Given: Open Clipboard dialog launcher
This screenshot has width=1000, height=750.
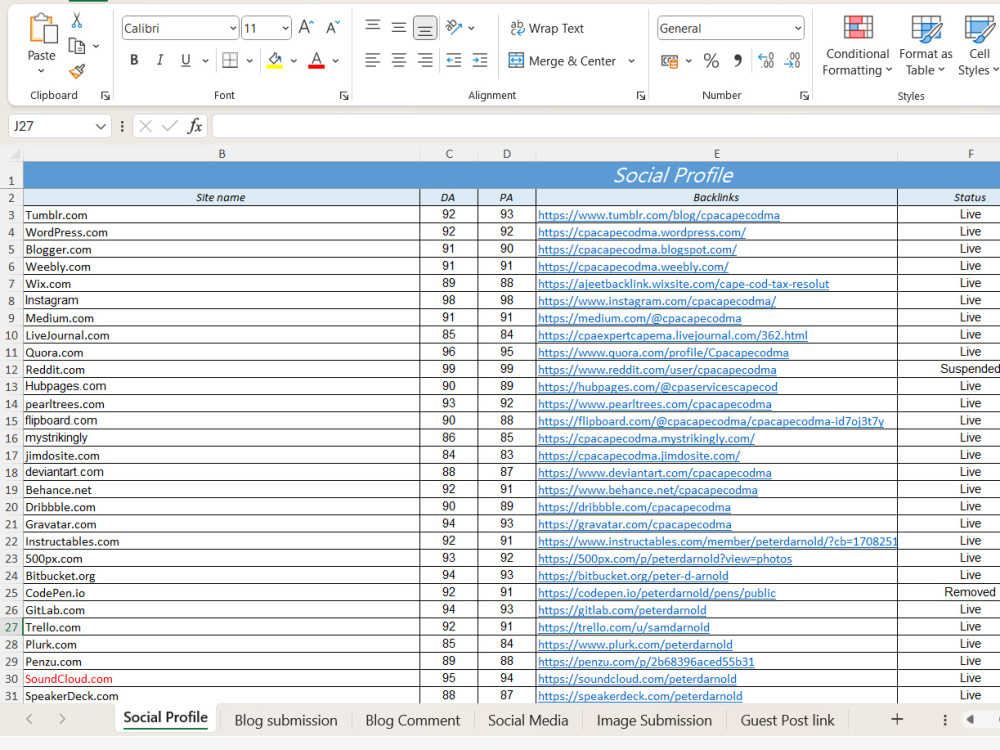Looking at the screenshot, I should [105, 96].
